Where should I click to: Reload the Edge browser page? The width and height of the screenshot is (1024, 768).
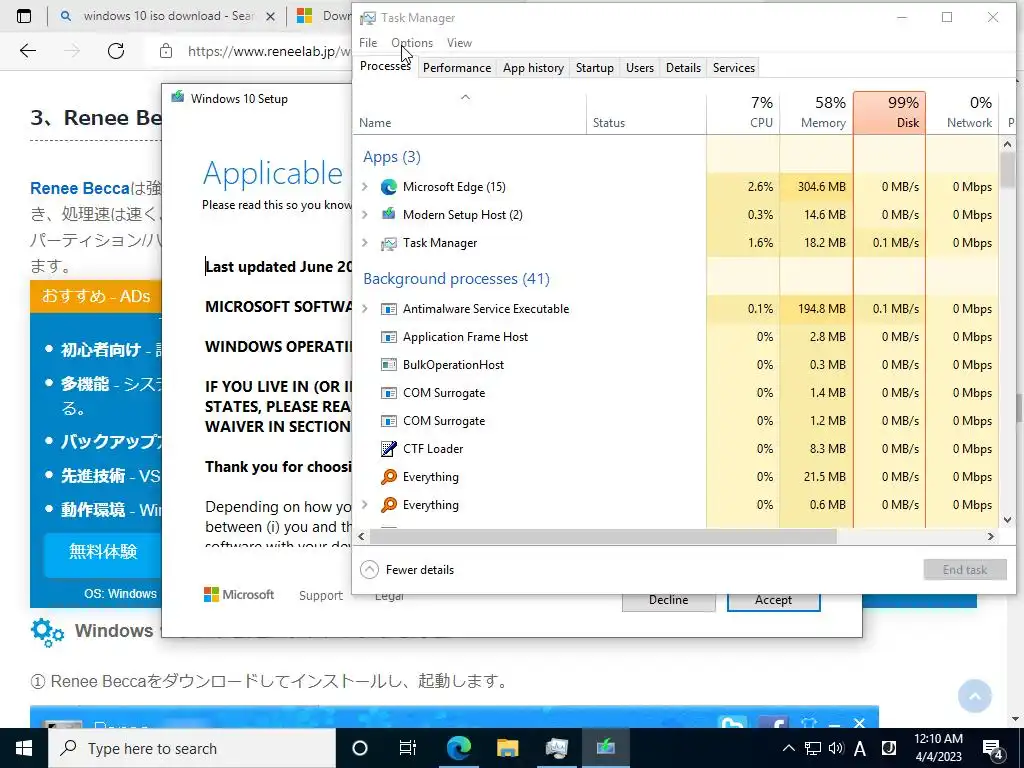tap(116, 51)
